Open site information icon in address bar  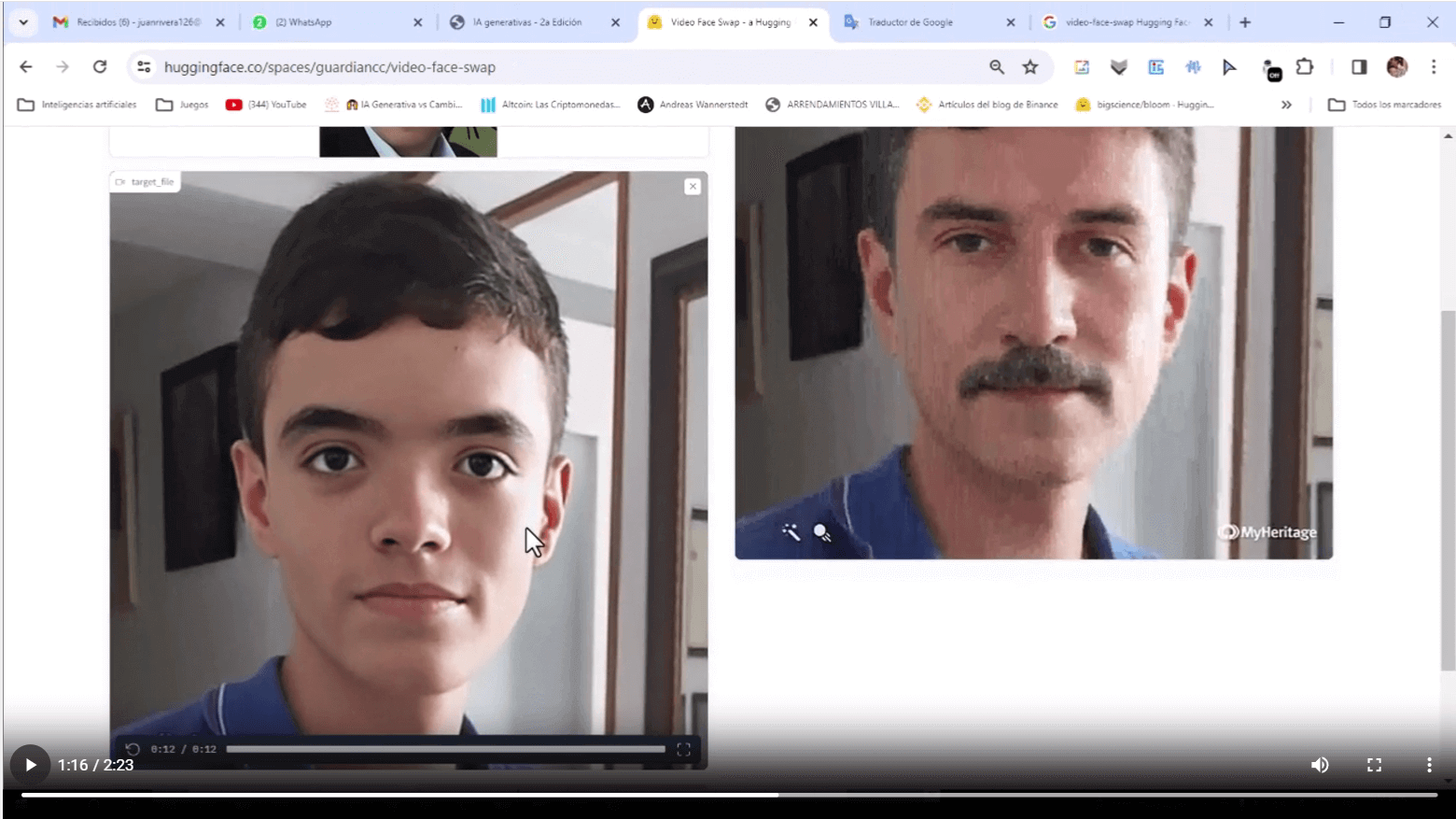point(144,67)
